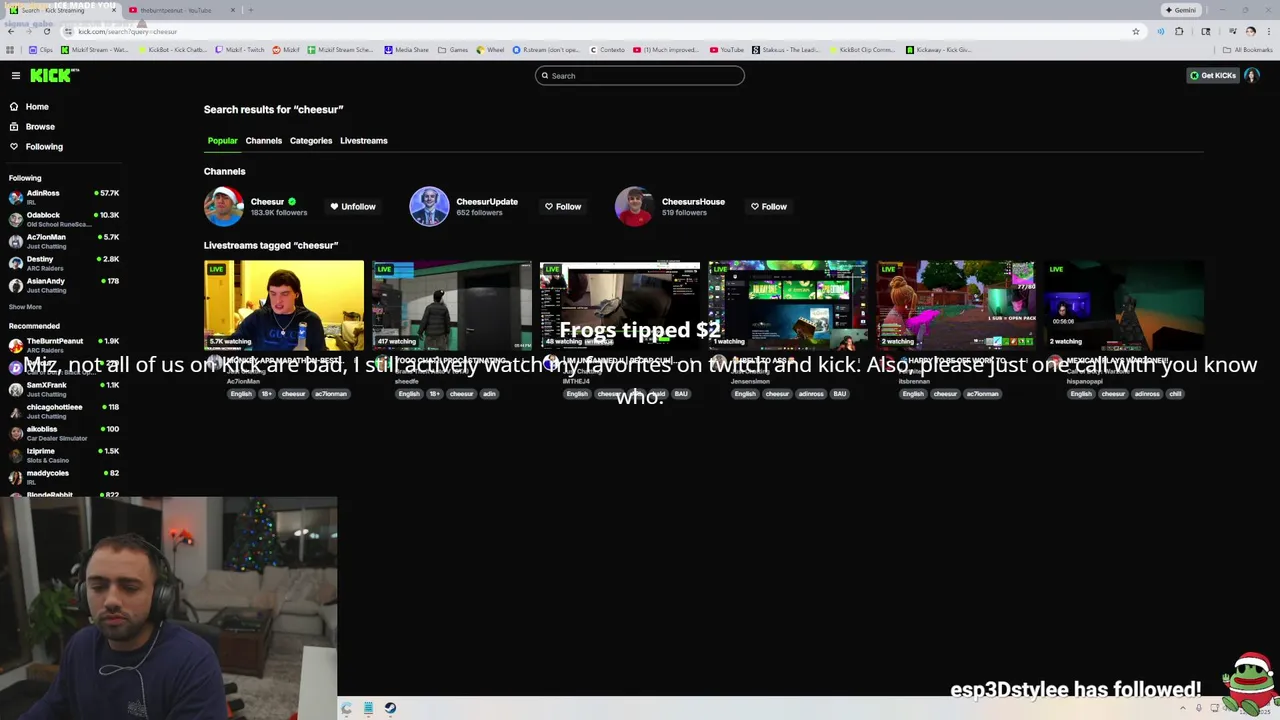Click the Get KICKs button
1280x720 pixels.
point(1212,76)
